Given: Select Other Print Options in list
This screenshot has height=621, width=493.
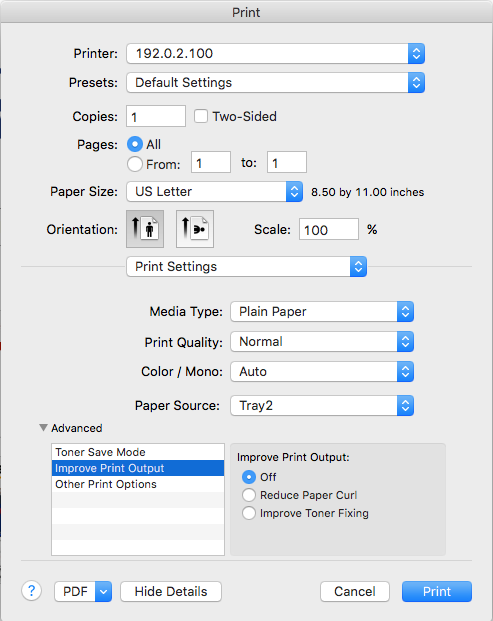Looking at the screenshot, I should coord(138,484).
